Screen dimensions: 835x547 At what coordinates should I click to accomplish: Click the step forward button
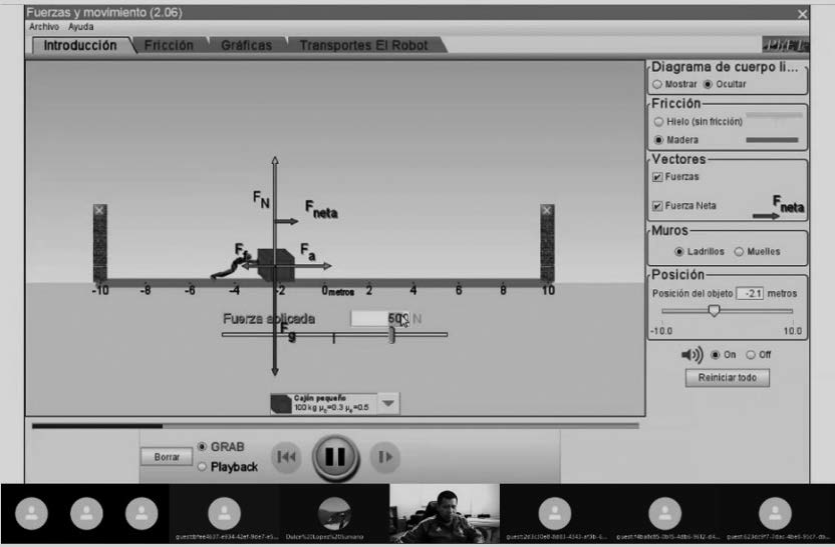(x=384, y=457)
